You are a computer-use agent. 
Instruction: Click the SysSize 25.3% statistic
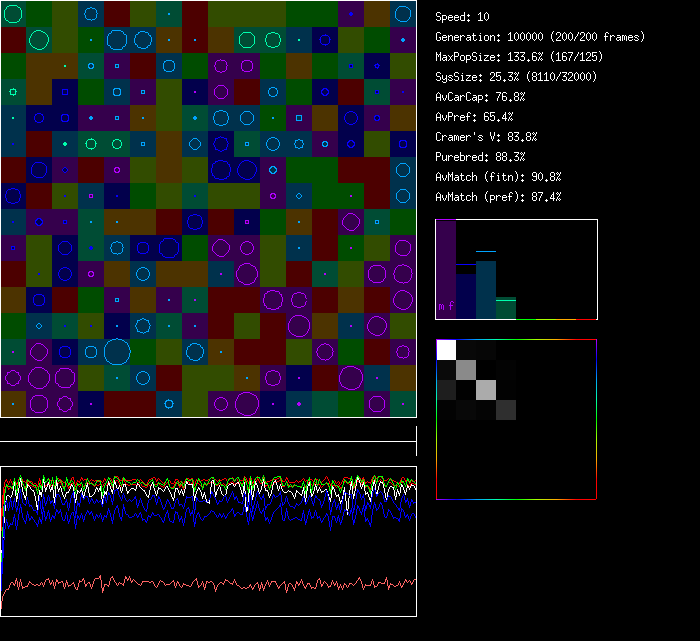(515, 77)
